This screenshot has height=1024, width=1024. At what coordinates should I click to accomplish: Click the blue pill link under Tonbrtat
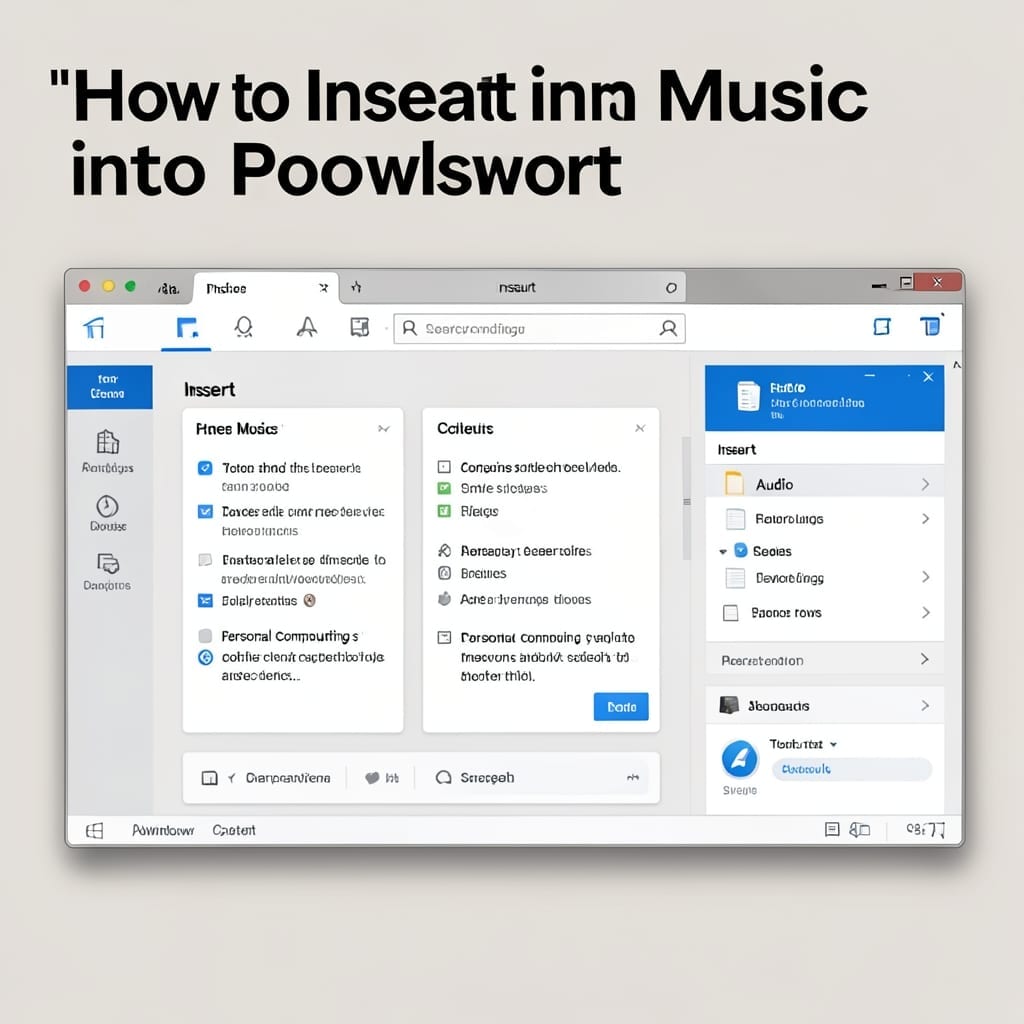coord(852,769)
